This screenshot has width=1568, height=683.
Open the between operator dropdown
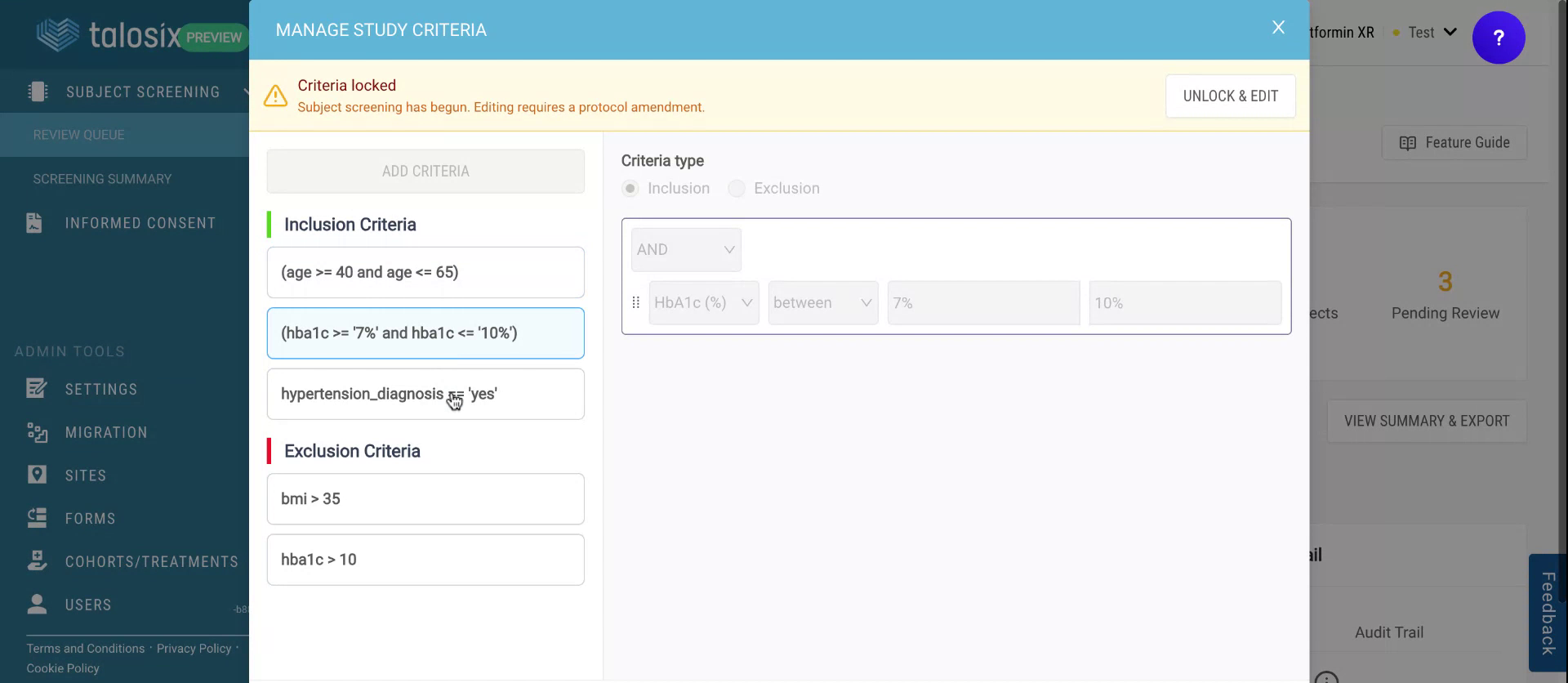822,303
